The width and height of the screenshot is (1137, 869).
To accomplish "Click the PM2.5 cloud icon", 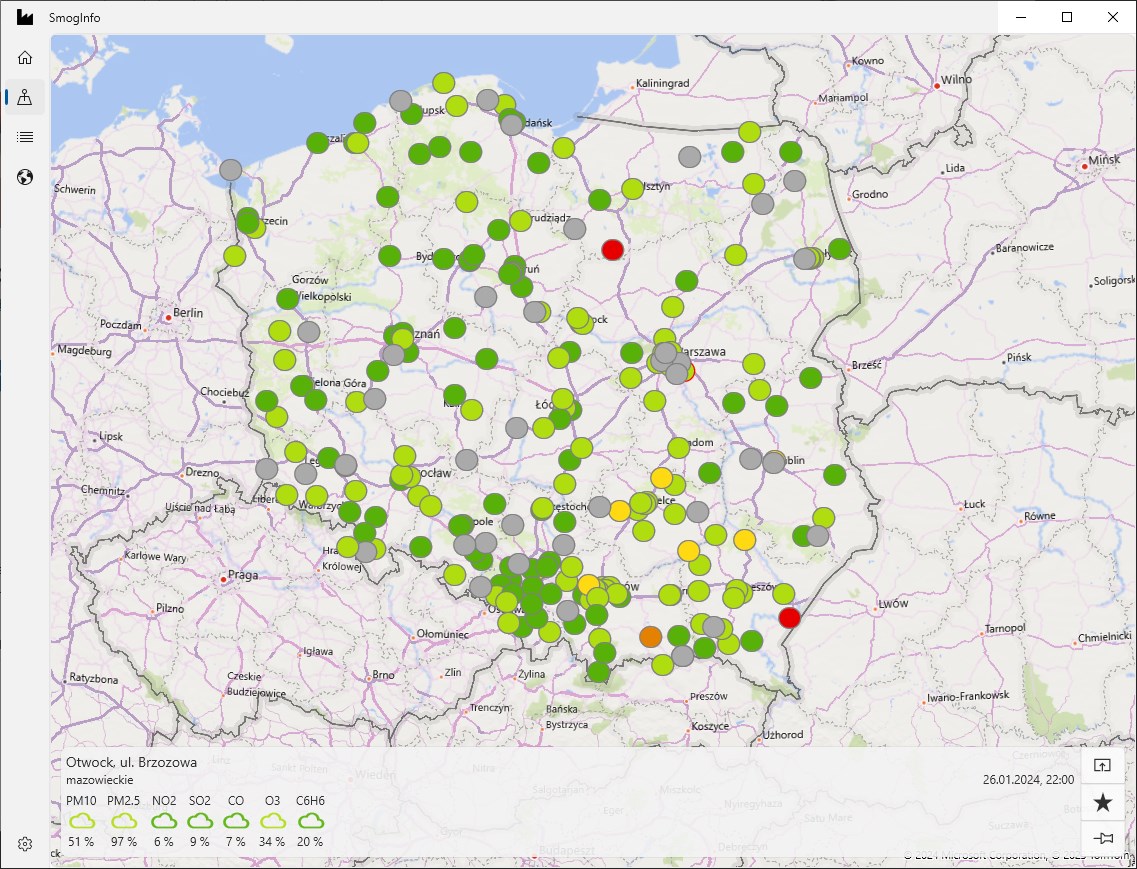I will [124, 820].
